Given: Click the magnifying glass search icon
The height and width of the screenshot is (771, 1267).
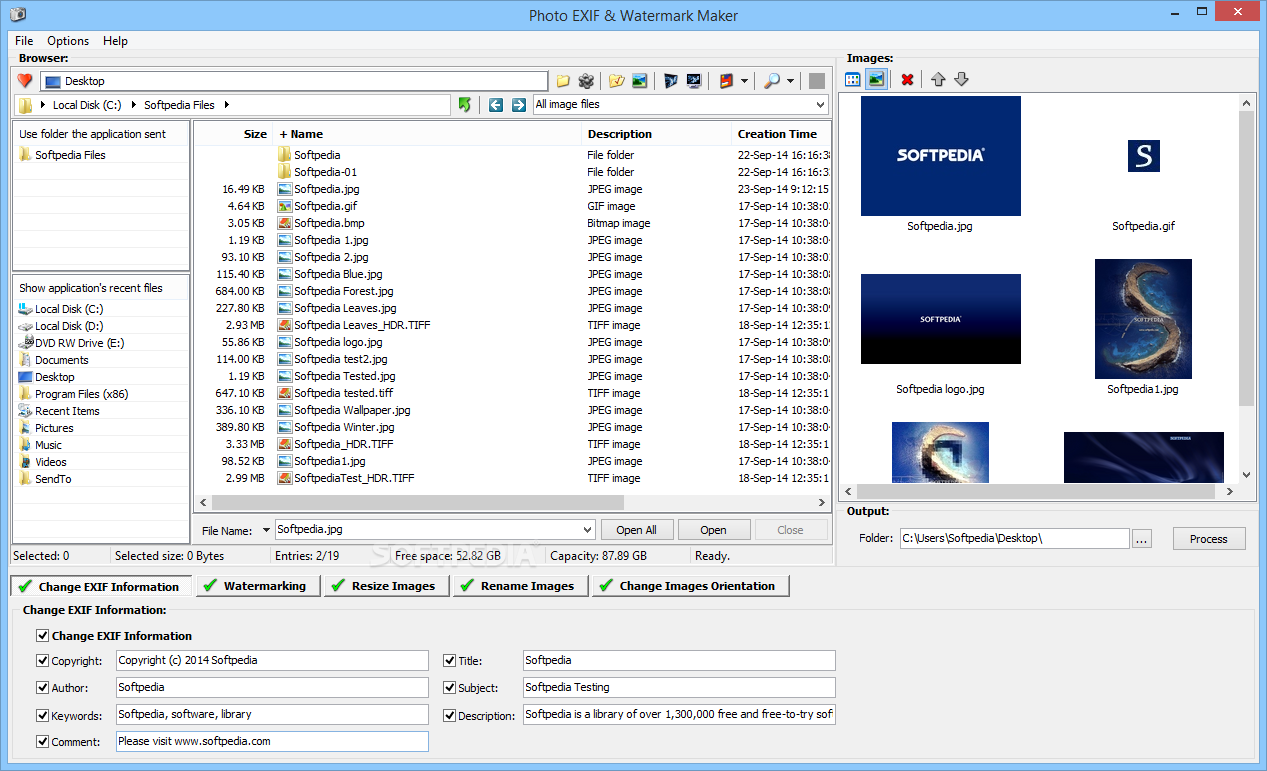Looking at the screenshot, I should (x=772, y=81).
